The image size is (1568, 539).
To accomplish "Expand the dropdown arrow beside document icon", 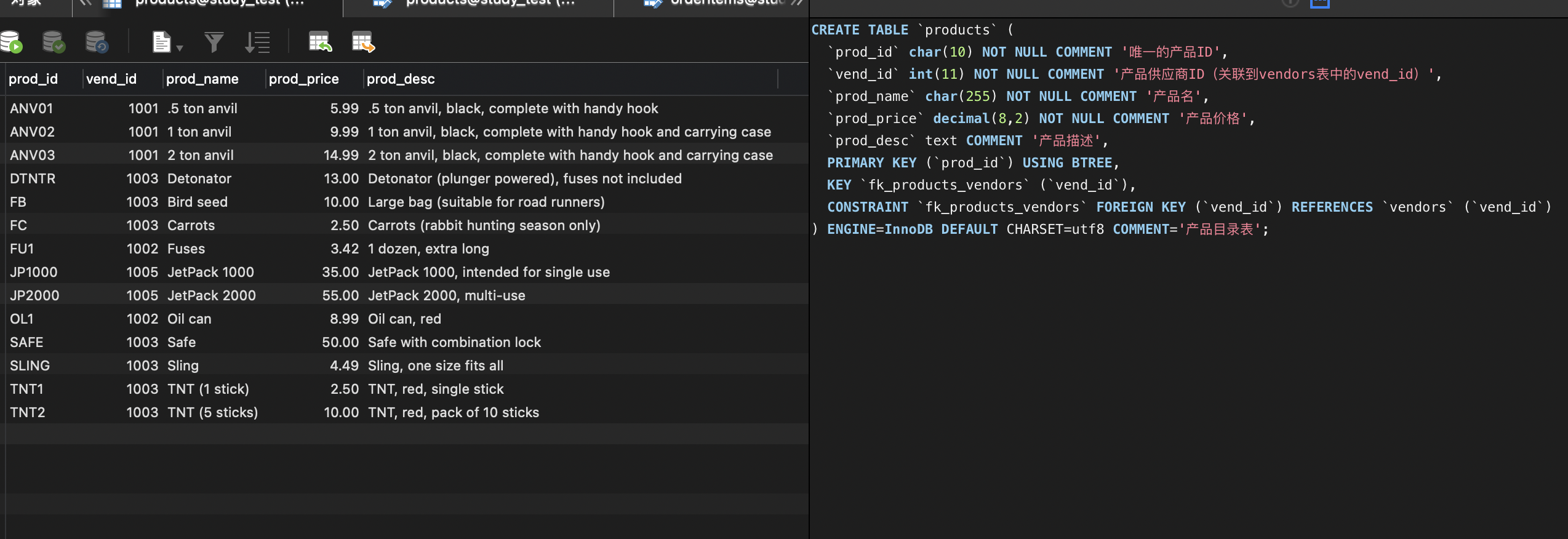I will point(180,47).
